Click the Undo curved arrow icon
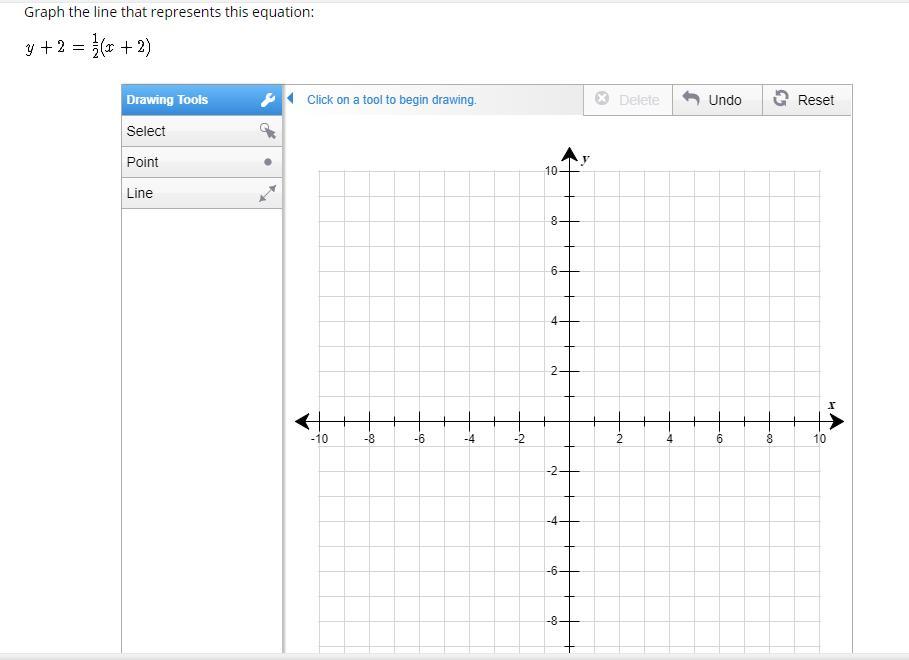Screen dimensions: 909x660 [690, 98]
